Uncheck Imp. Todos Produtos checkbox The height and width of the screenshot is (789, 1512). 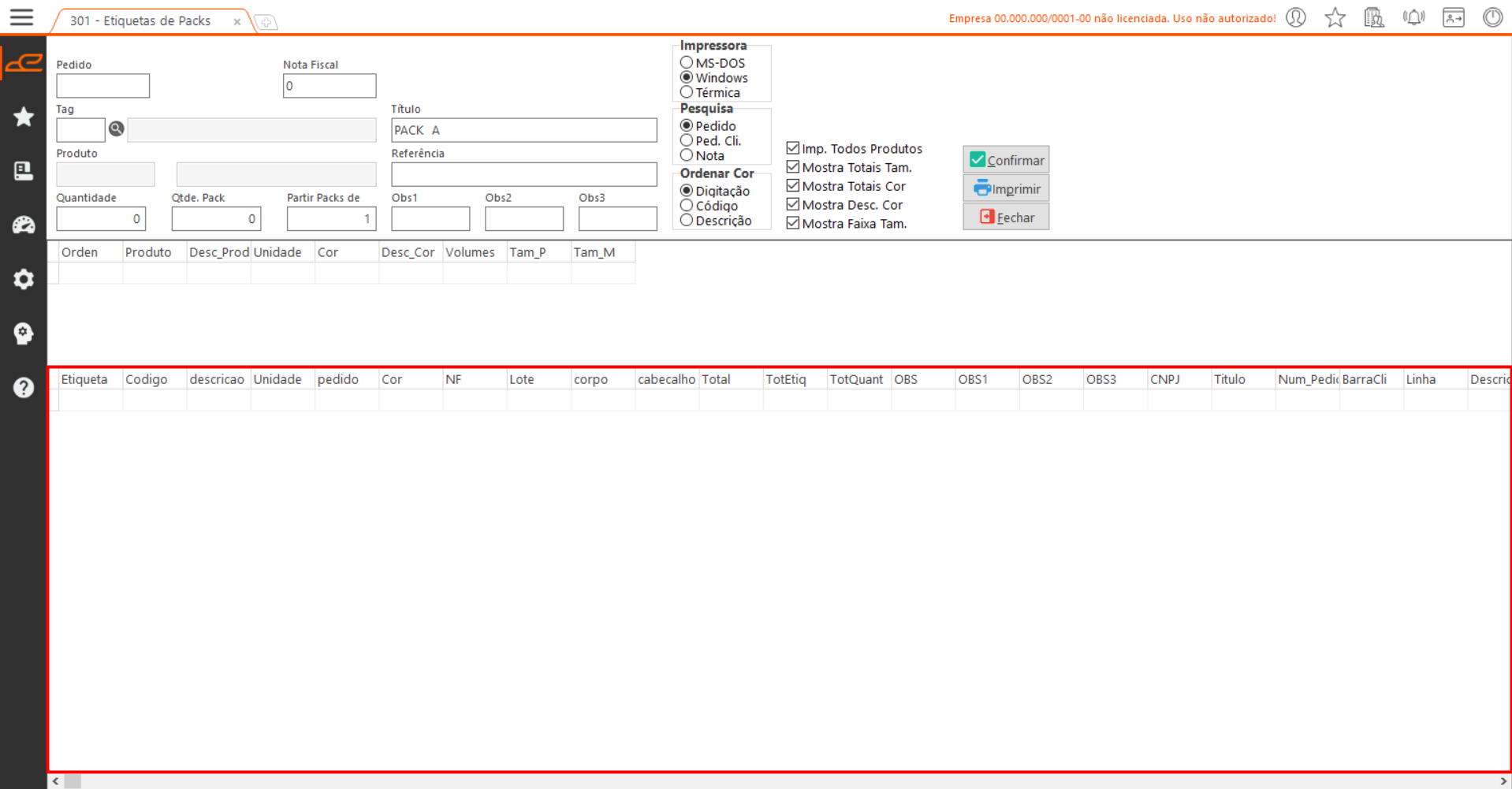pyautogui.click(x=793, y=148)
